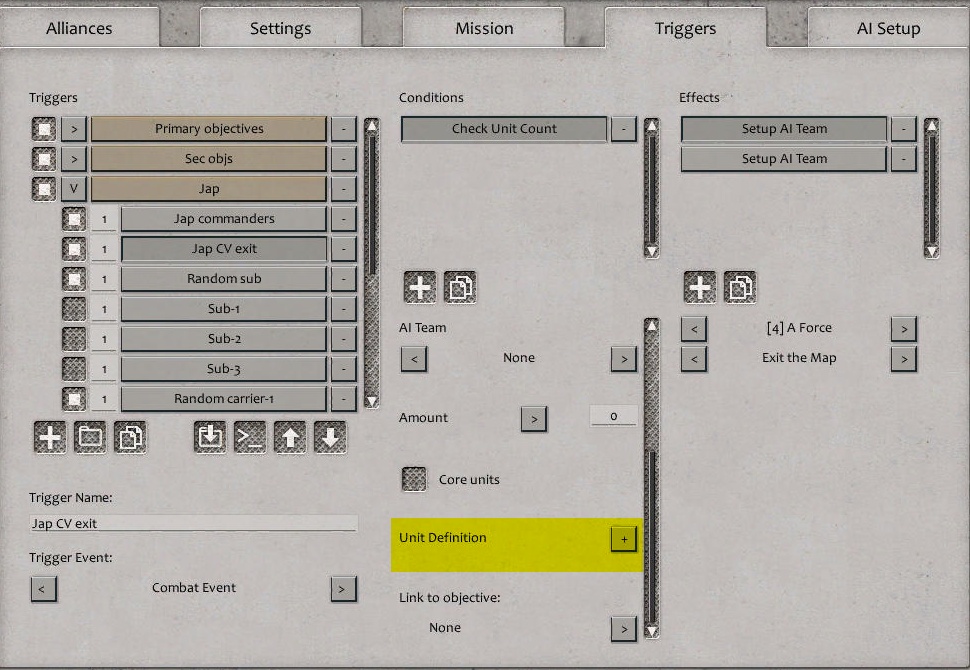Open the Link to objective selector arrow

[x=624, y=629]
